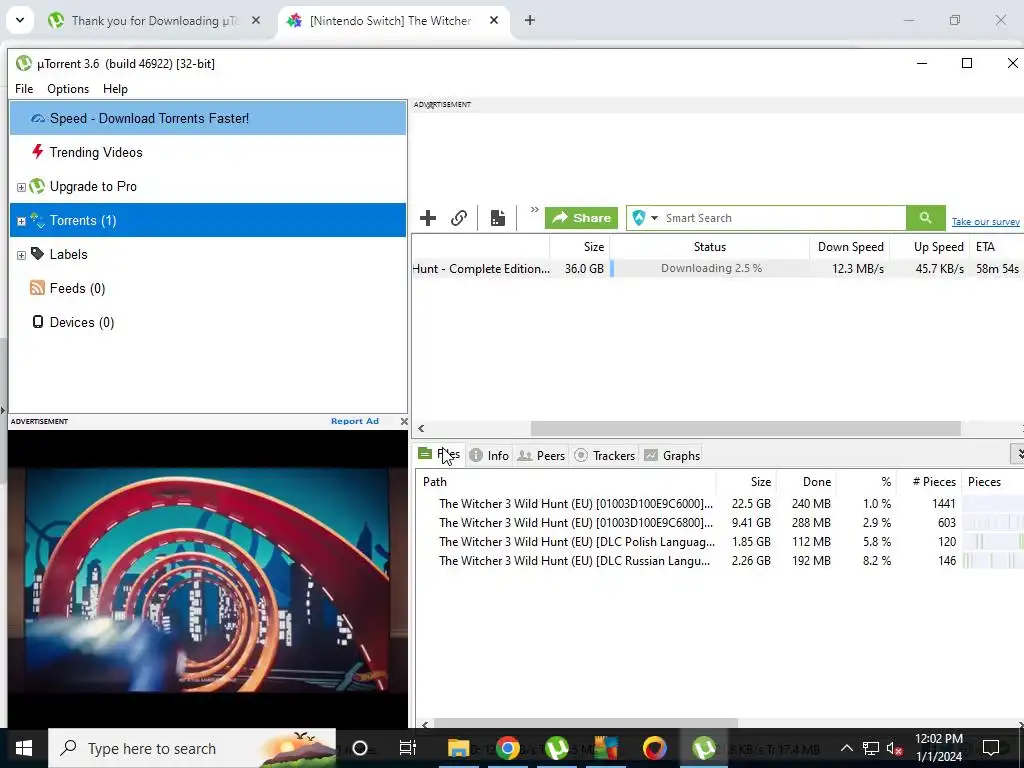Select file row with 22.5 GB size
This screenshot has height=768, width=1024.
pyautogui.click(x=720, y=504)
